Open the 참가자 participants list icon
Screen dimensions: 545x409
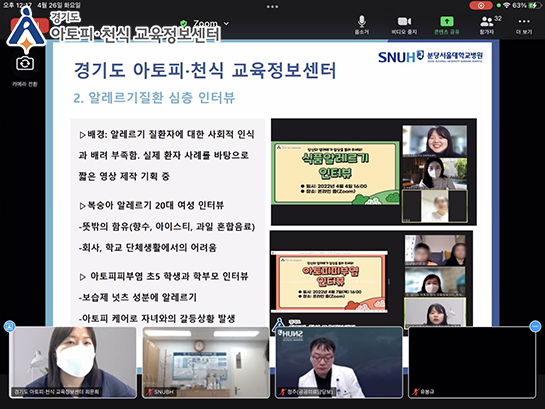(x=487, y=22)
